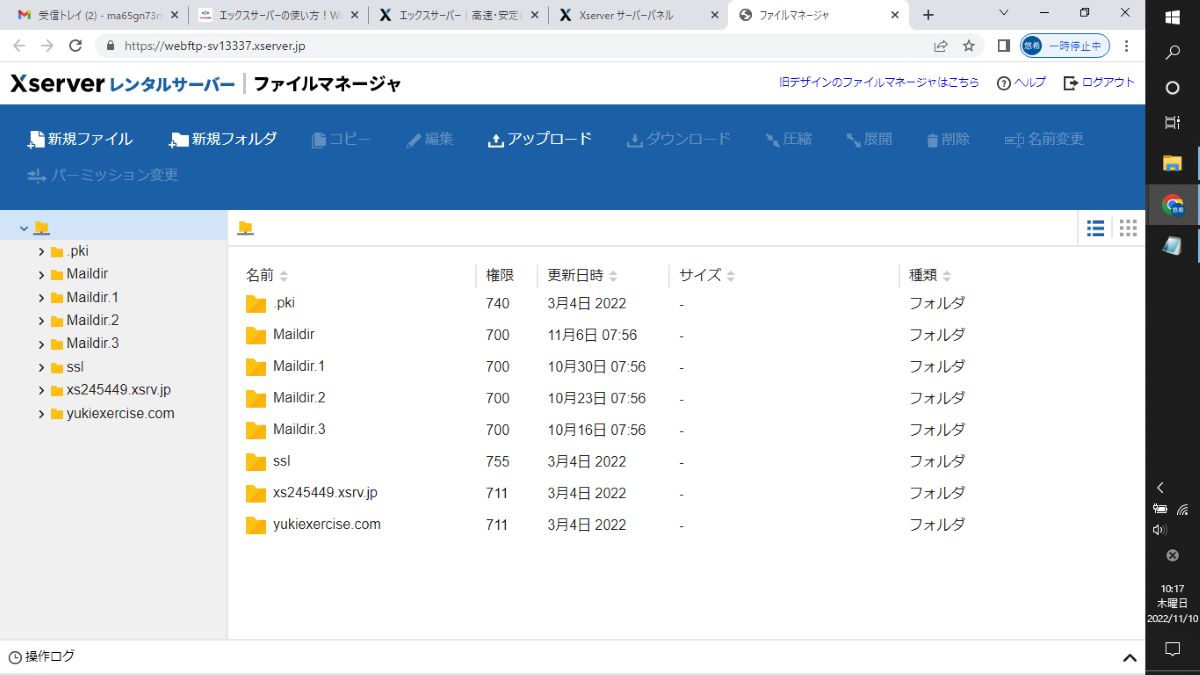Screen dimensions: 1200x675
Task: Click the 操作ログ label
Action: (49, 657)
